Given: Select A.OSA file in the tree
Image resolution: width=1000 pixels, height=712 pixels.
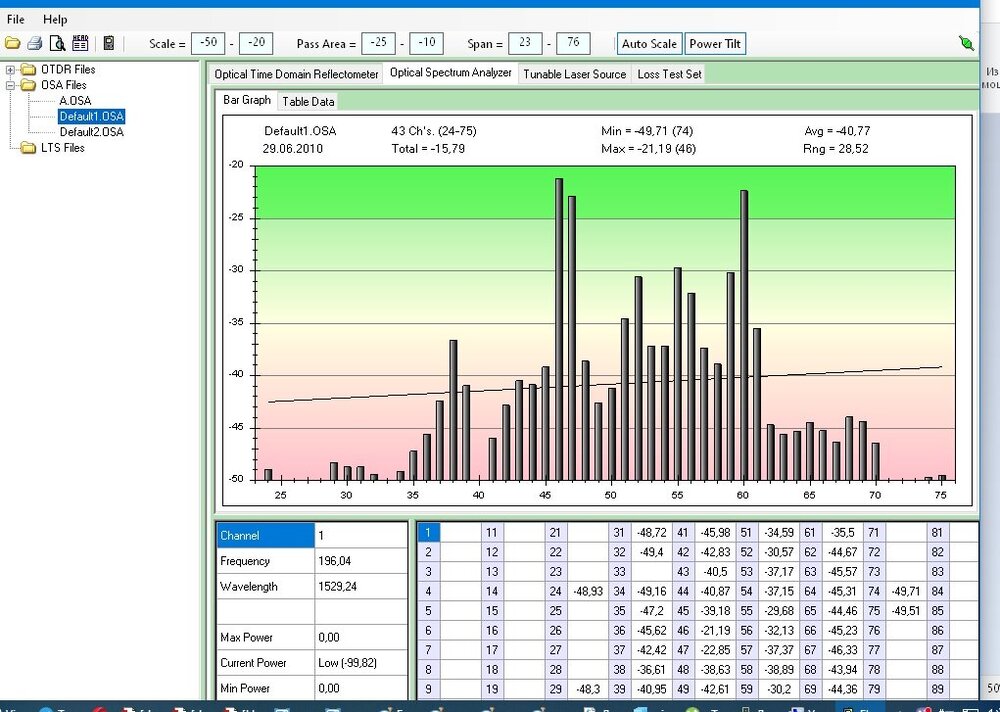Looking at the screenshot, I should (77, 101).
